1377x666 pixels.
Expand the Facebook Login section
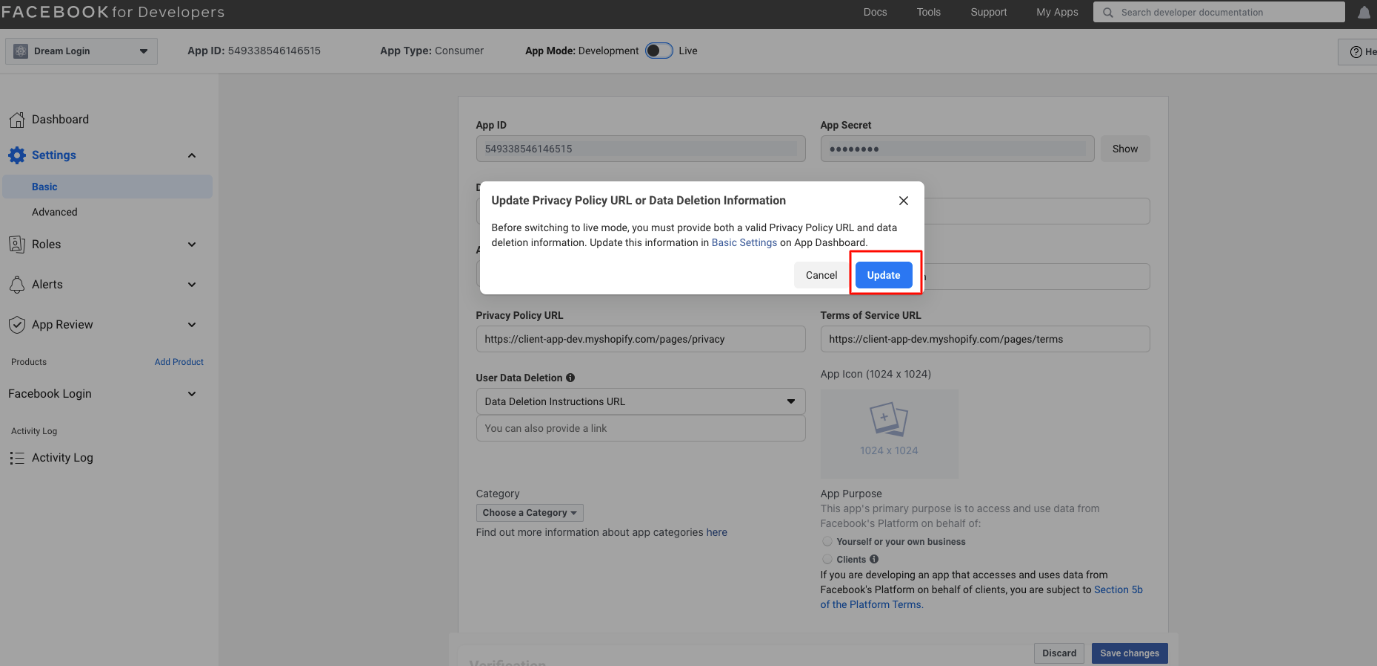tap(192, 394)
